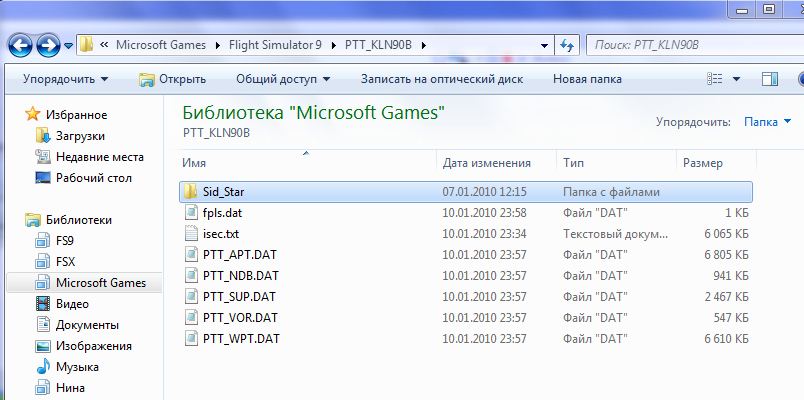Open Рабочий стол in the navigation pane
This screenshot has height=400, width=804.
[x=94, y=178]
